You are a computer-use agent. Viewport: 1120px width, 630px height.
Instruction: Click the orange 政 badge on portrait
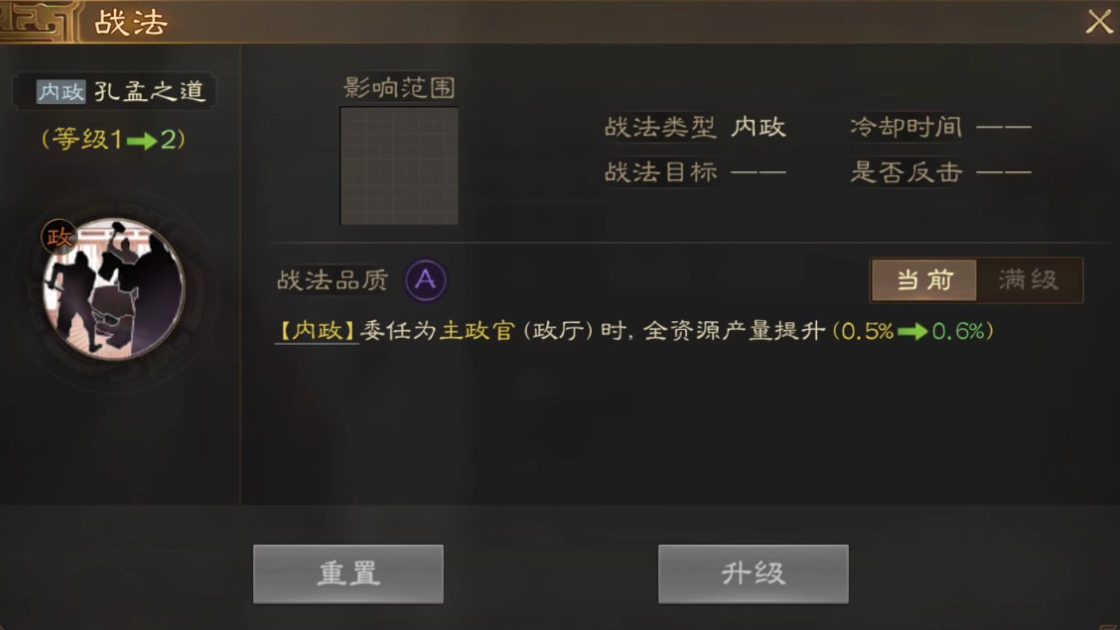point(59,236)
